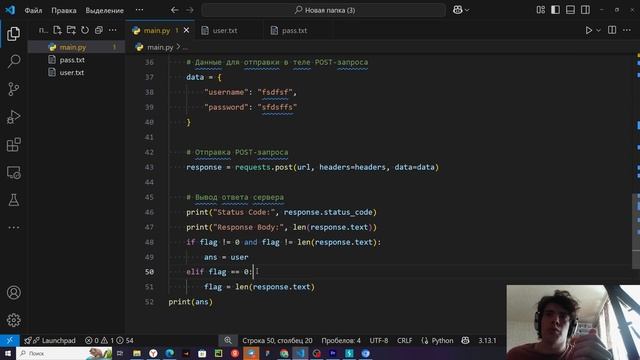
Task: Show hidden menu bar items
Action: [x=140, y=10]
